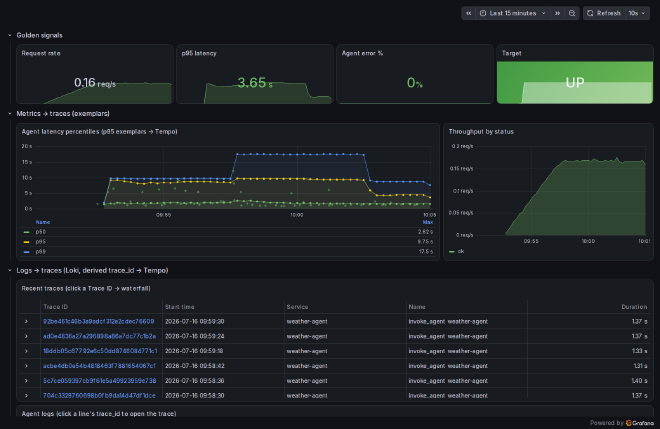The height and width of the screenshot is (429, 660).
Task: Click the blue p99 legend color swatch
Action: [27, 252]
